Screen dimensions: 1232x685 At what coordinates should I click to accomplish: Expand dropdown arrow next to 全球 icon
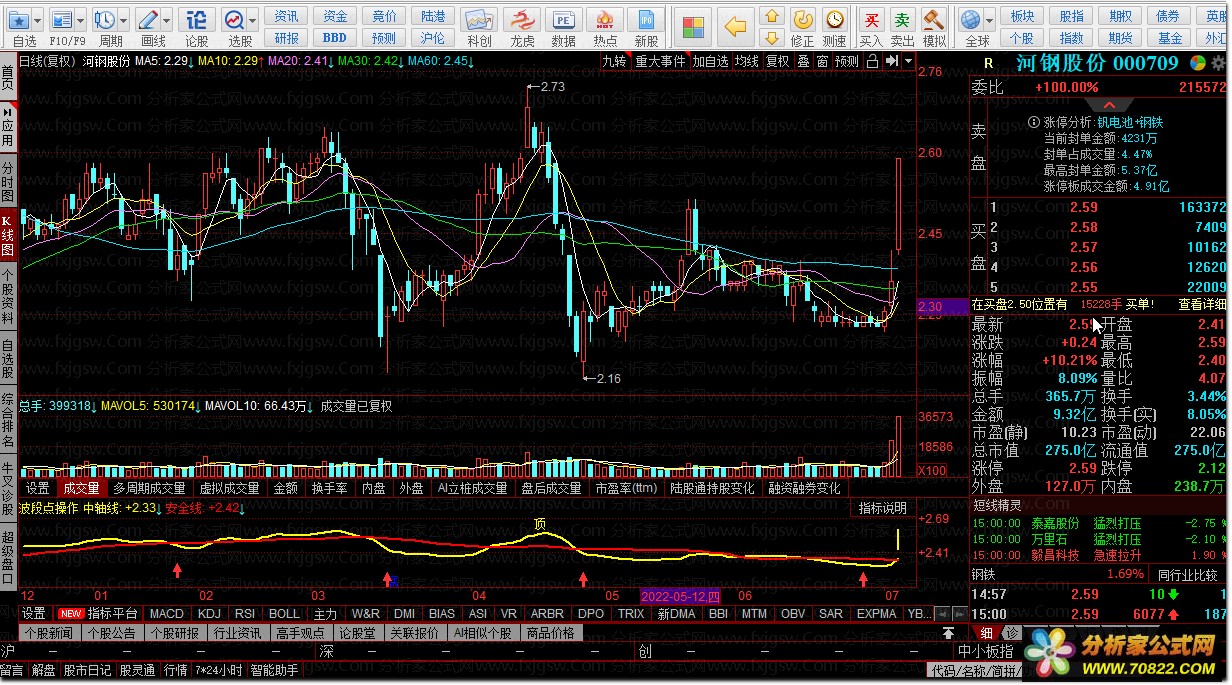[x=989, y=19]
